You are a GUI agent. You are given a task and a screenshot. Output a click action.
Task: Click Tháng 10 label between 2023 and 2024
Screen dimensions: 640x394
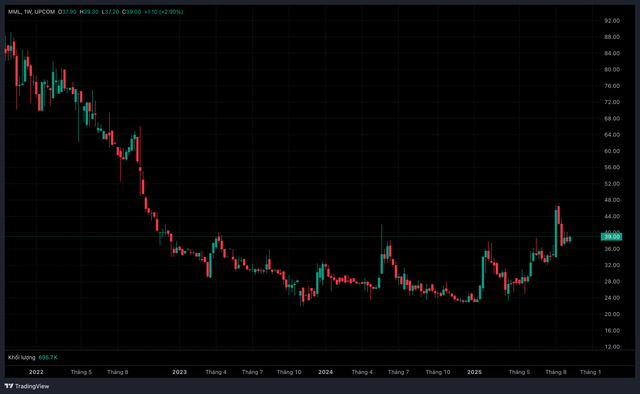pos(289,372)
